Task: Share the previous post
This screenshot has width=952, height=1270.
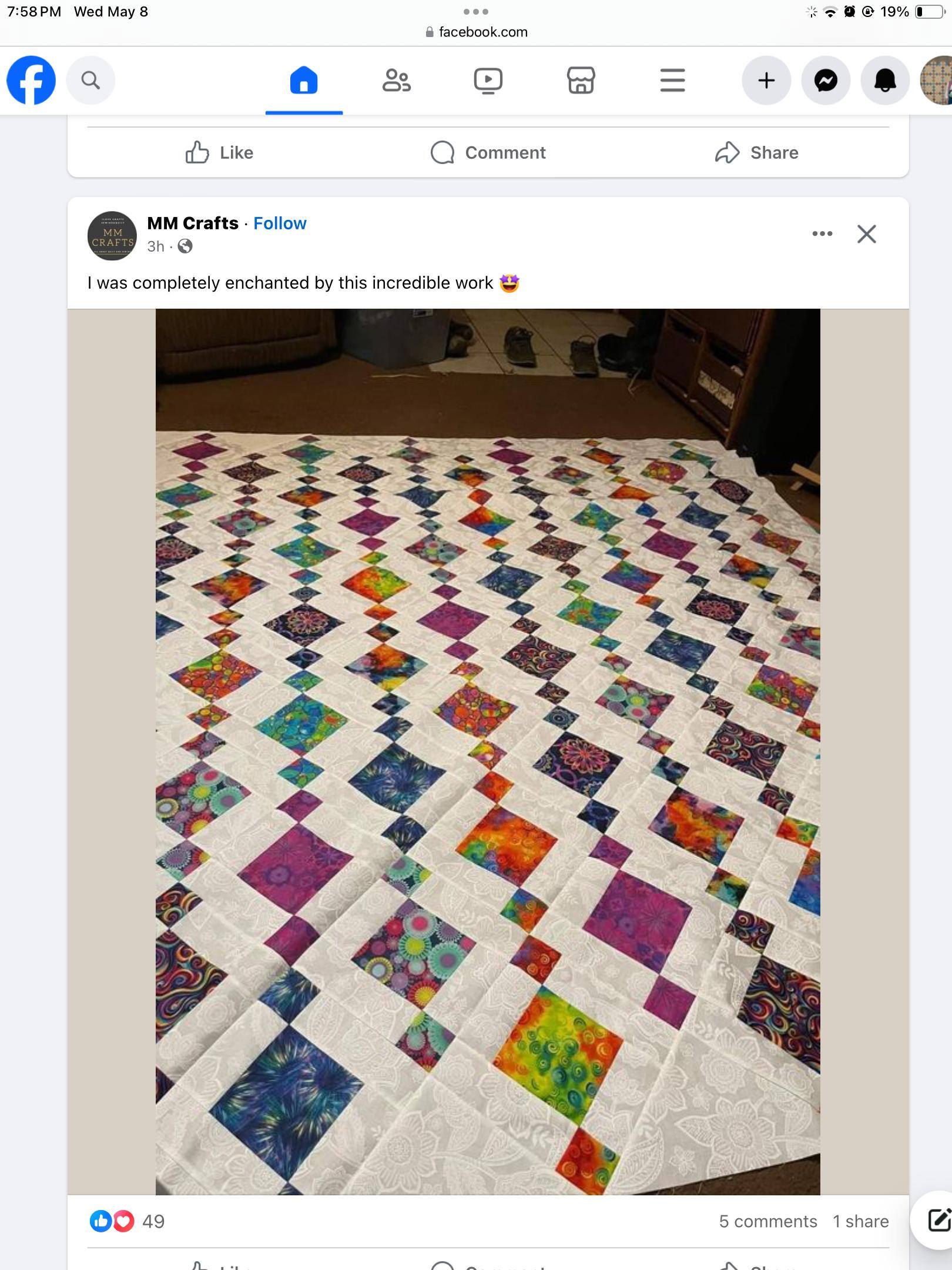Action: click(x=757, y=152)
